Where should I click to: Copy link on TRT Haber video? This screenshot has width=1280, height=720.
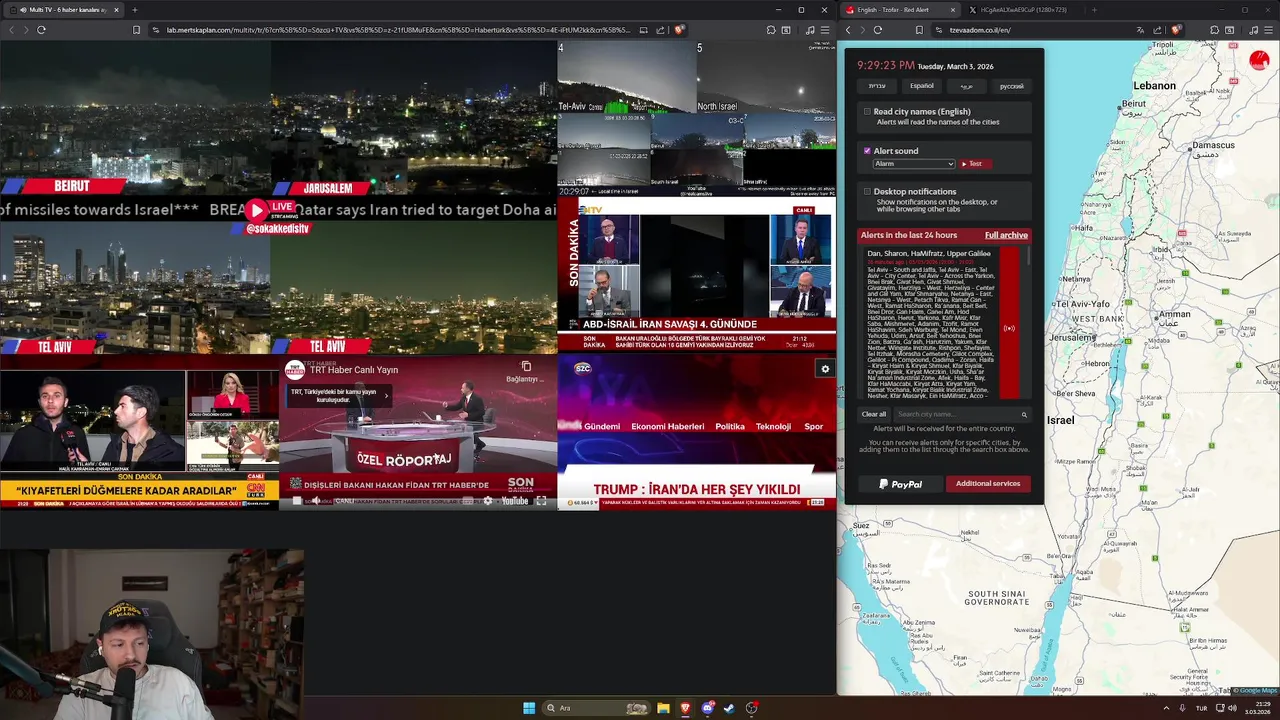526,371
